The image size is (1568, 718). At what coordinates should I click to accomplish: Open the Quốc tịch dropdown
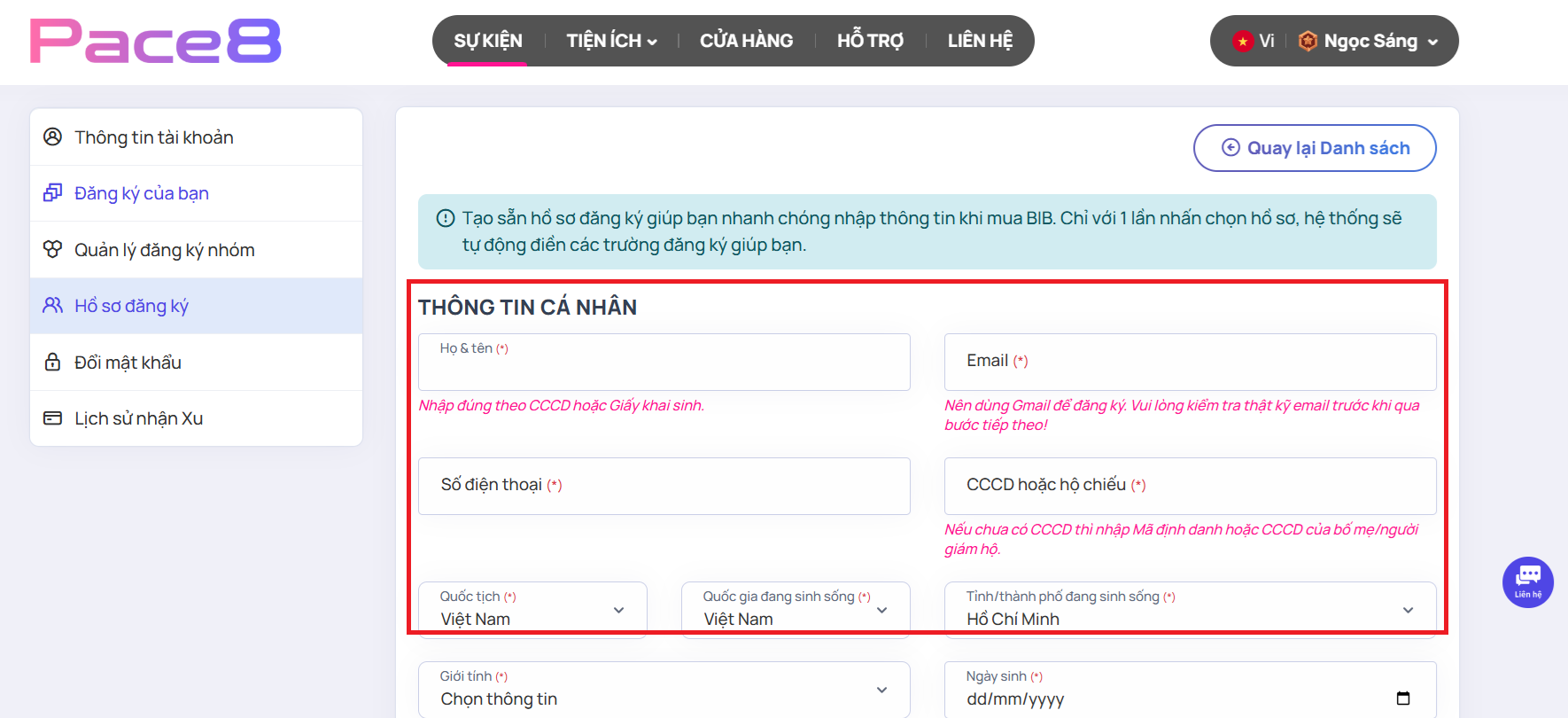[x=532, y=610]
